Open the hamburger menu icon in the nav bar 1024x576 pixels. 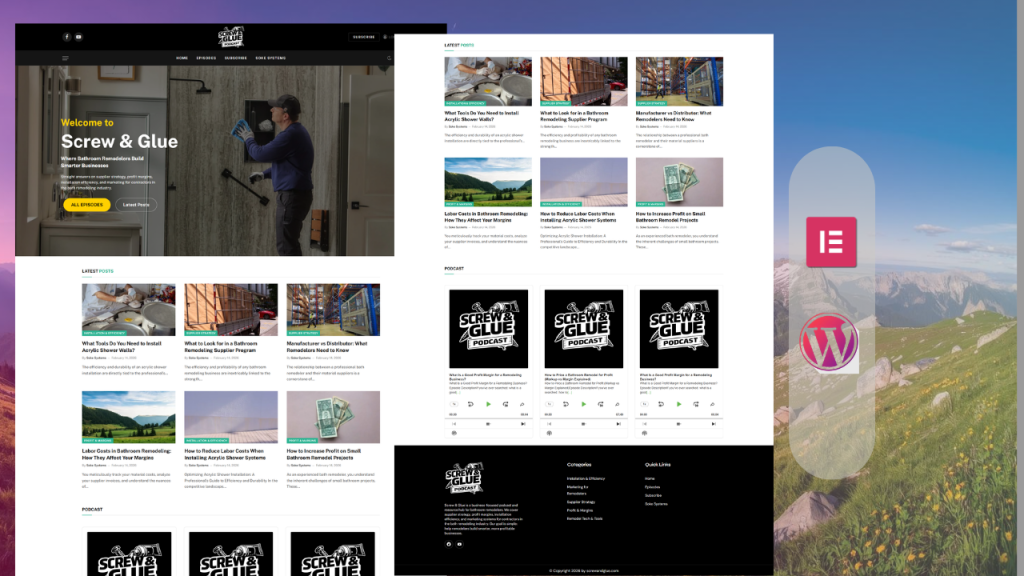coord(65,58)
